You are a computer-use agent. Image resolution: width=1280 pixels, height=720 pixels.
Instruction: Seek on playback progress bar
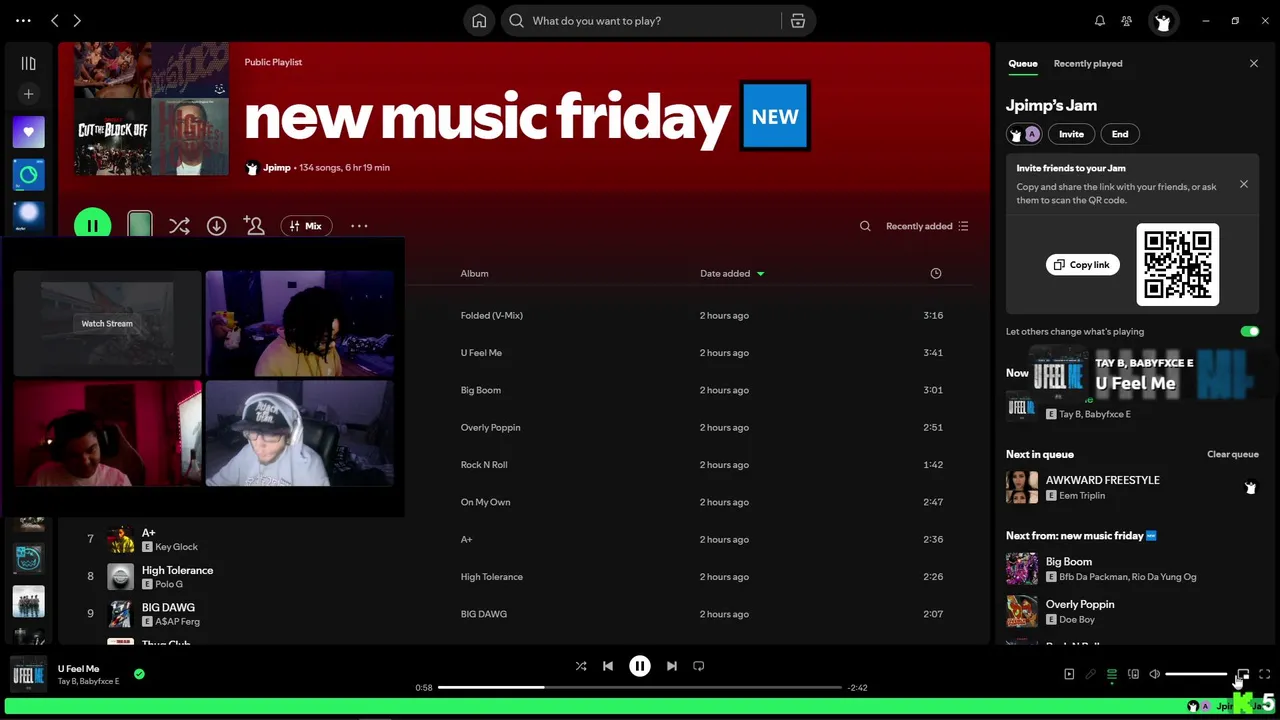tap(638, 688)
